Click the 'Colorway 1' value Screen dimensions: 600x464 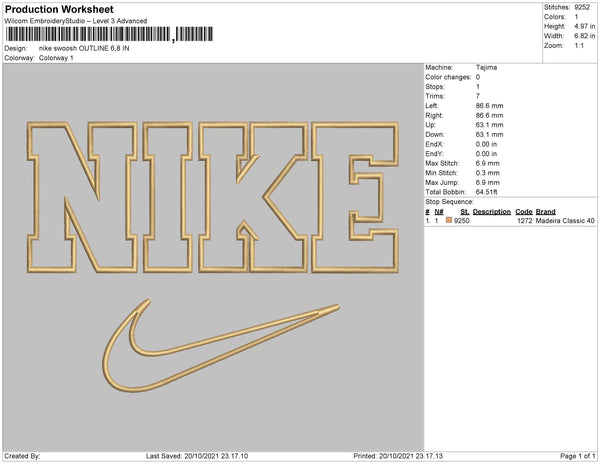point(56,58)
